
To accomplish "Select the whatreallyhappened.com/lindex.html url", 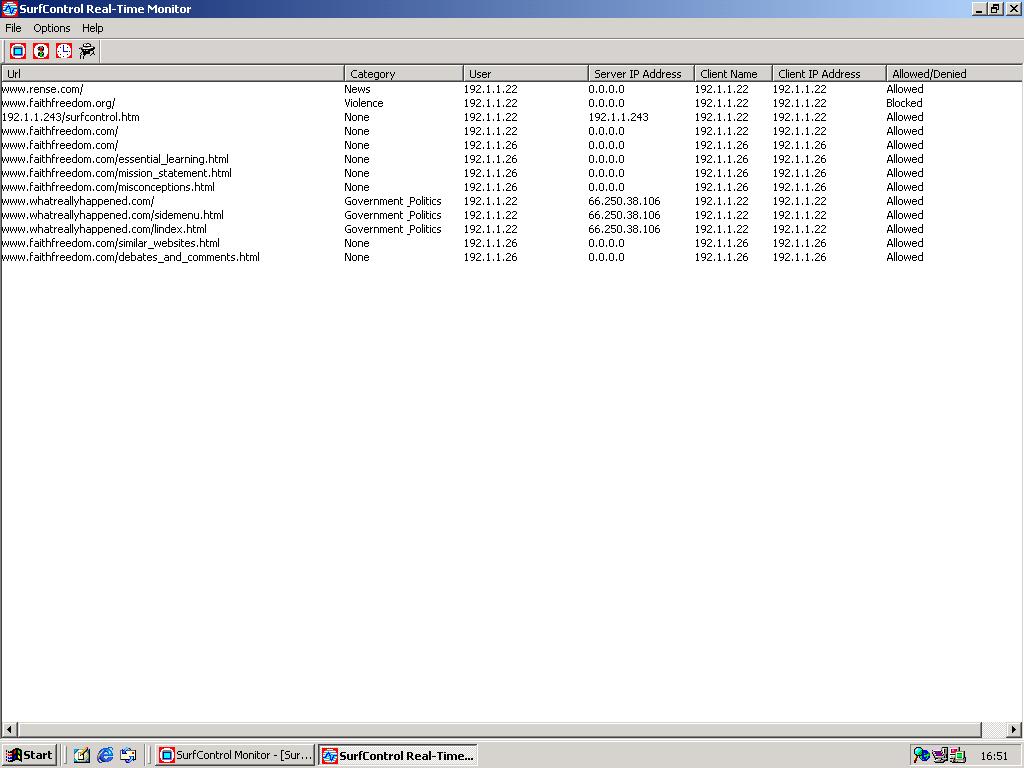I will pos(104,229).
